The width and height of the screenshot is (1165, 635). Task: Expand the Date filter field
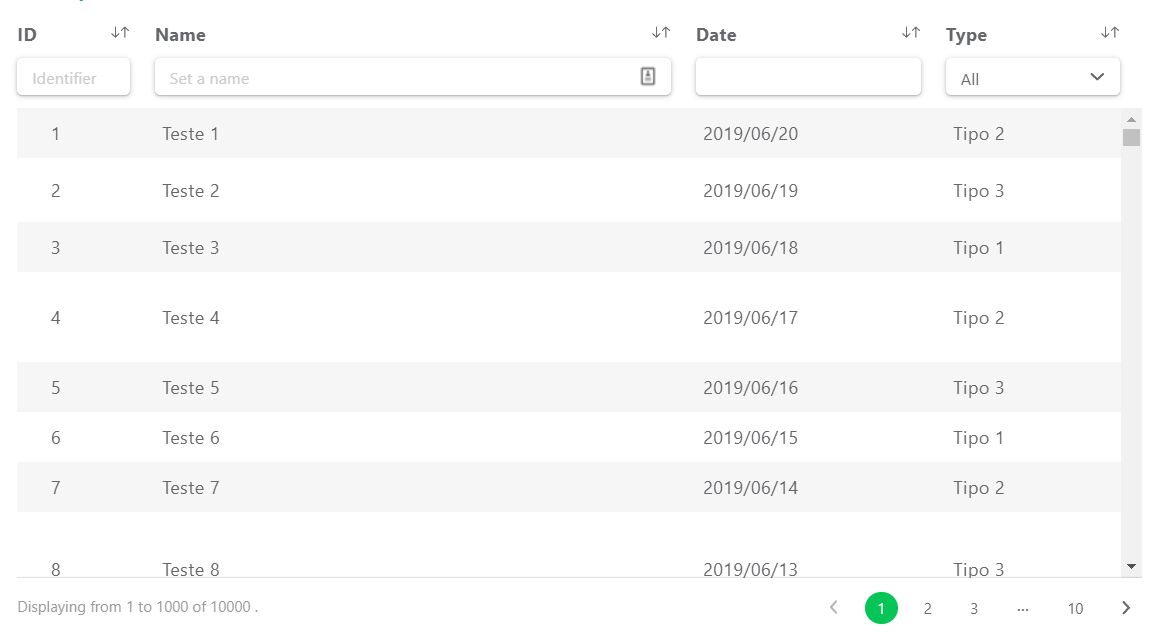pos(808,76)
